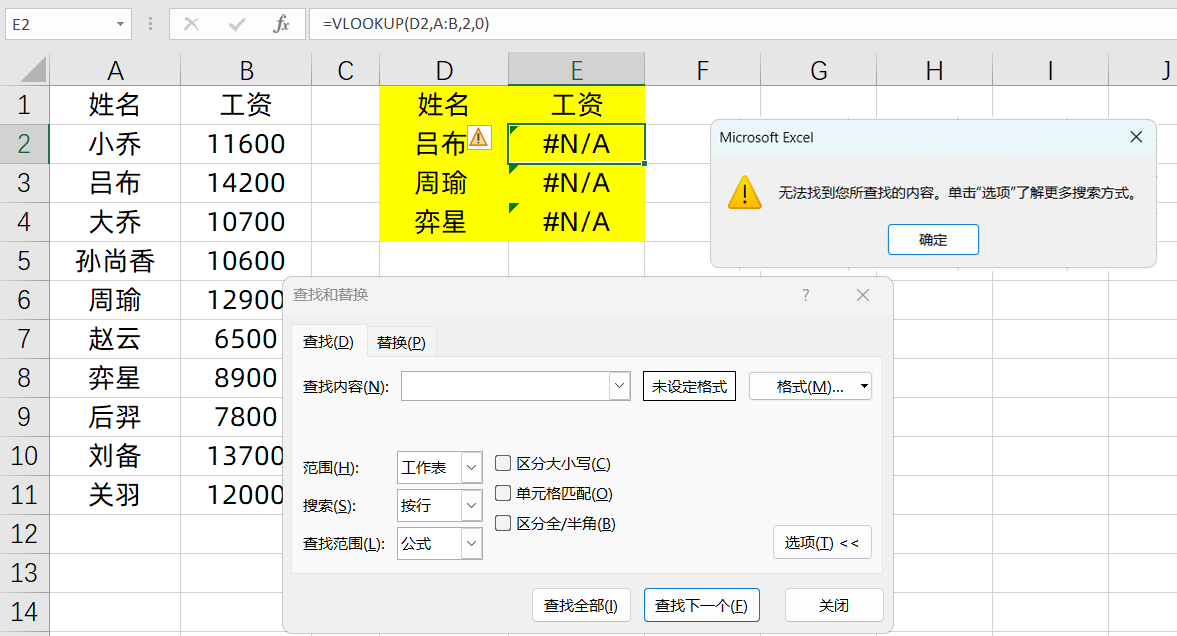Select cell D3 containing 周瑜

pyautogui.click(x=444, y=182)
